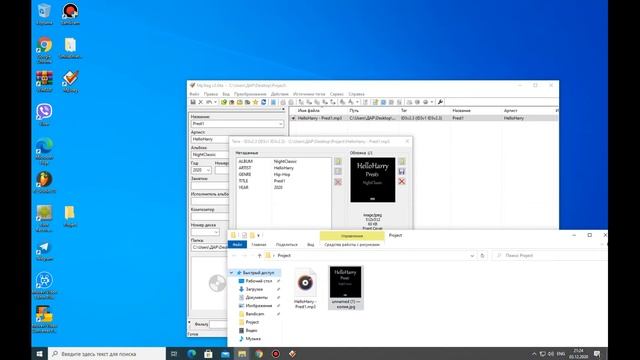Open the Поделиться tab in Explorer ribbon

[x=287, y=244]
